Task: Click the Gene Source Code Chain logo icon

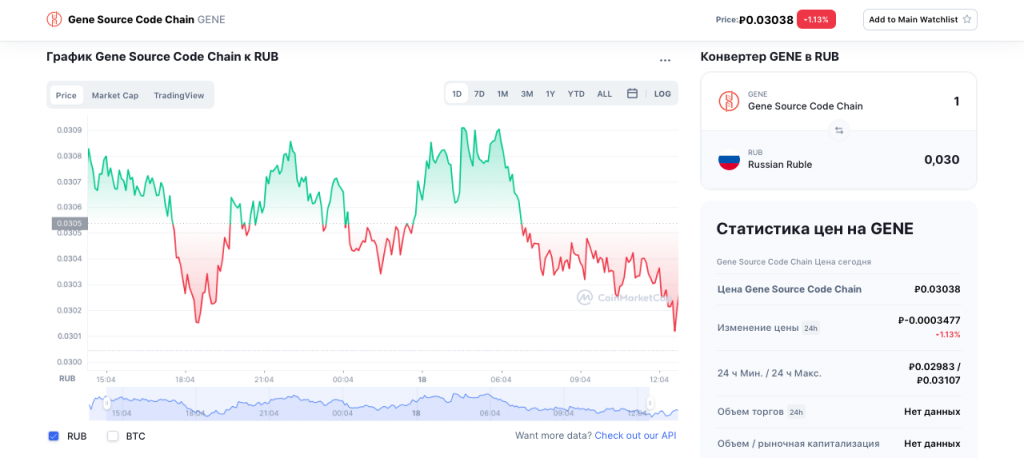Action: [x=54, y=19]
